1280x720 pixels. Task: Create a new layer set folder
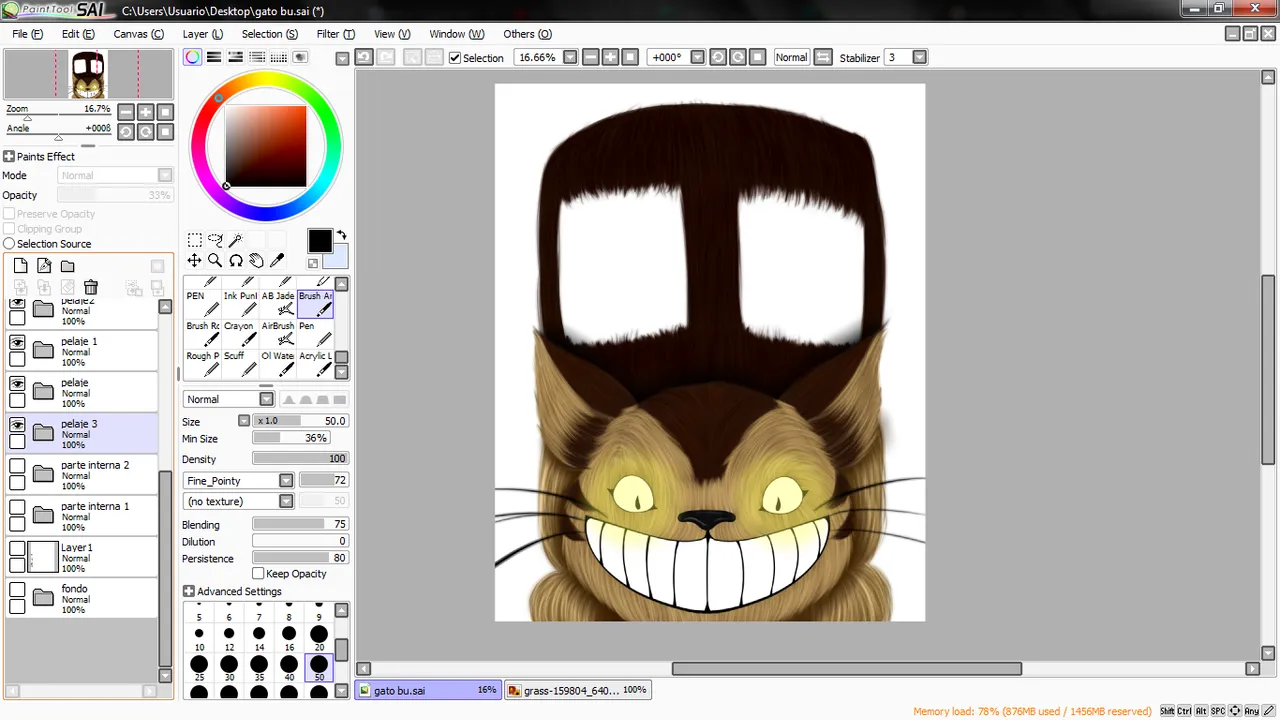point(67,266)
